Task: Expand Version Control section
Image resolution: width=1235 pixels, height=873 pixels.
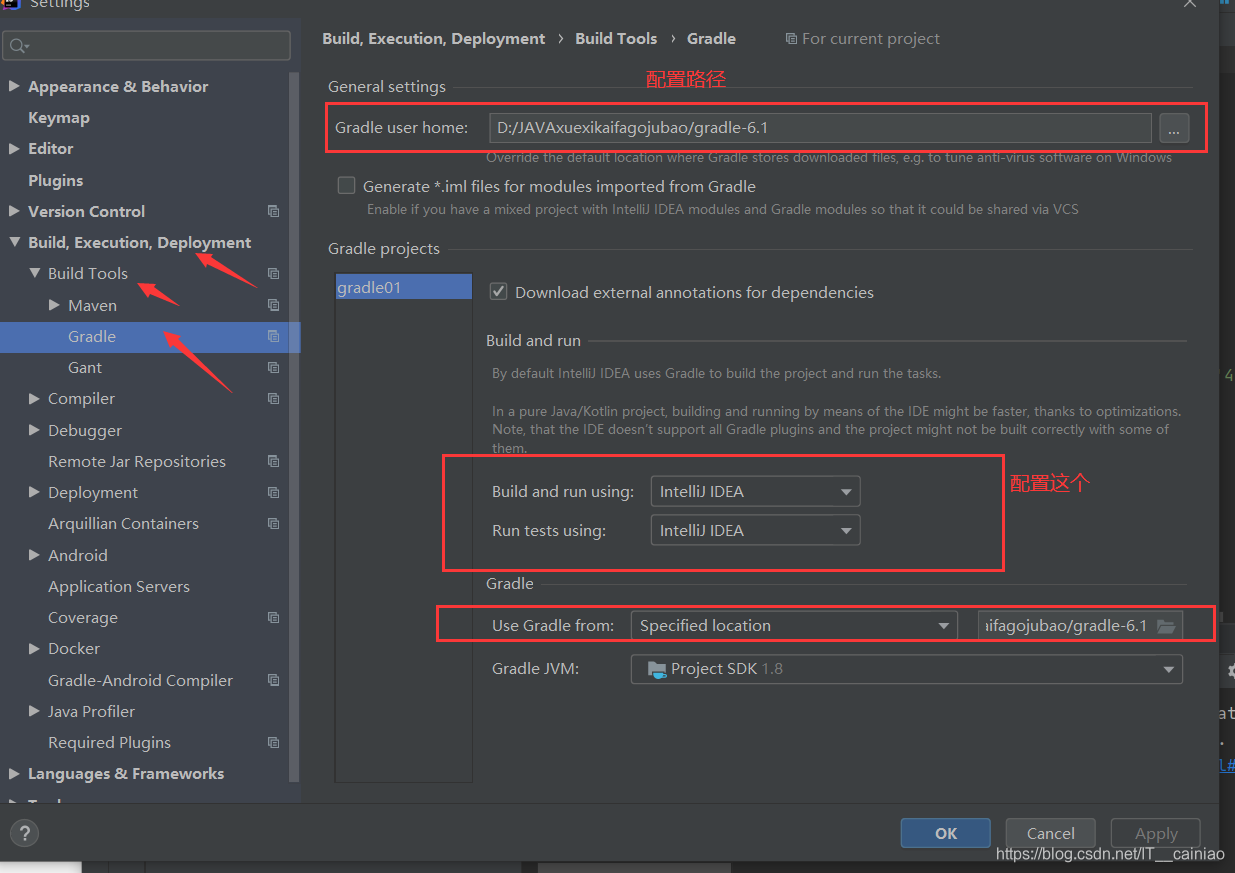Action: click(14, 211)
